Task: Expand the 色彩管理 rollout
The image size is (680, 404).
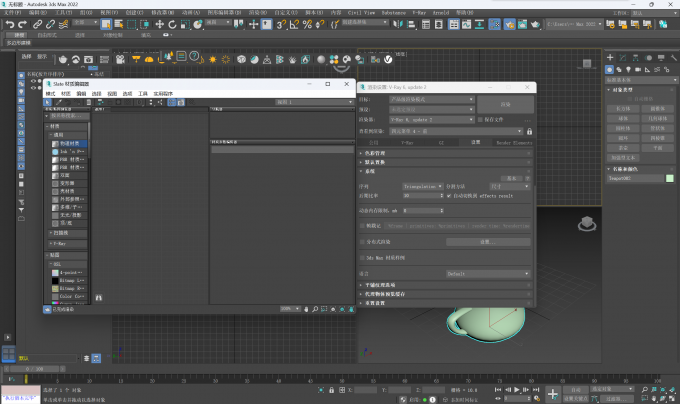Action: [446, 153]
